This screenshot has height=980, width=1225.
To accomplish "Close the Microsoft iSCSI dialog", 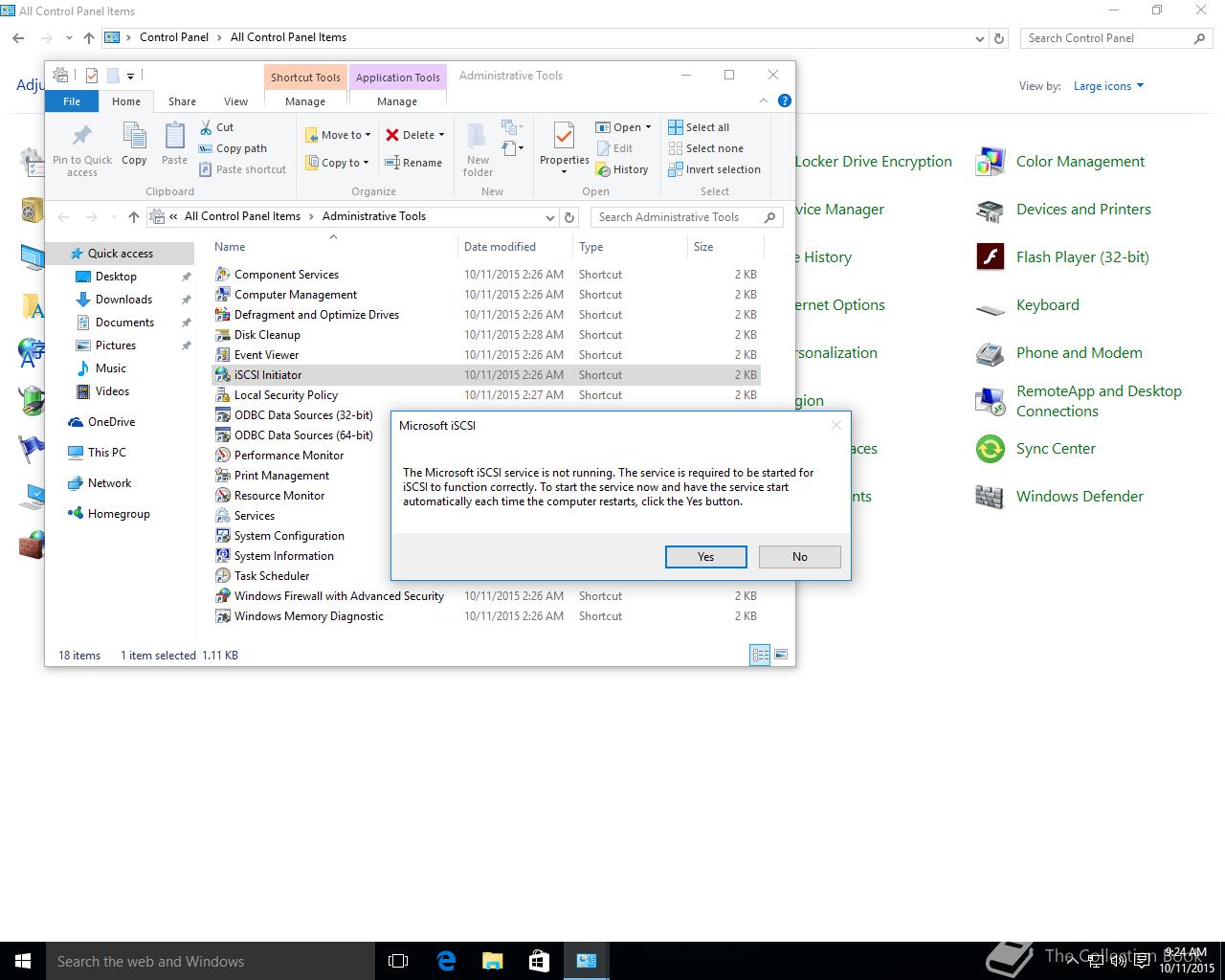I will 836,425.
